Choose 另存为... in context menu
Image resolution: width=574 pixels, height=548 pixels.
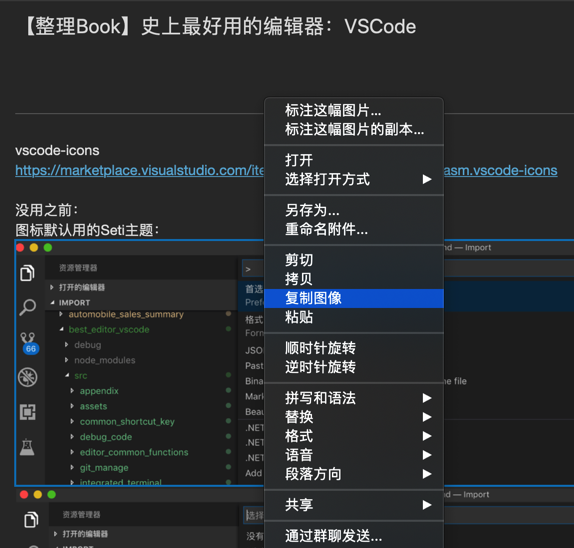354,210
